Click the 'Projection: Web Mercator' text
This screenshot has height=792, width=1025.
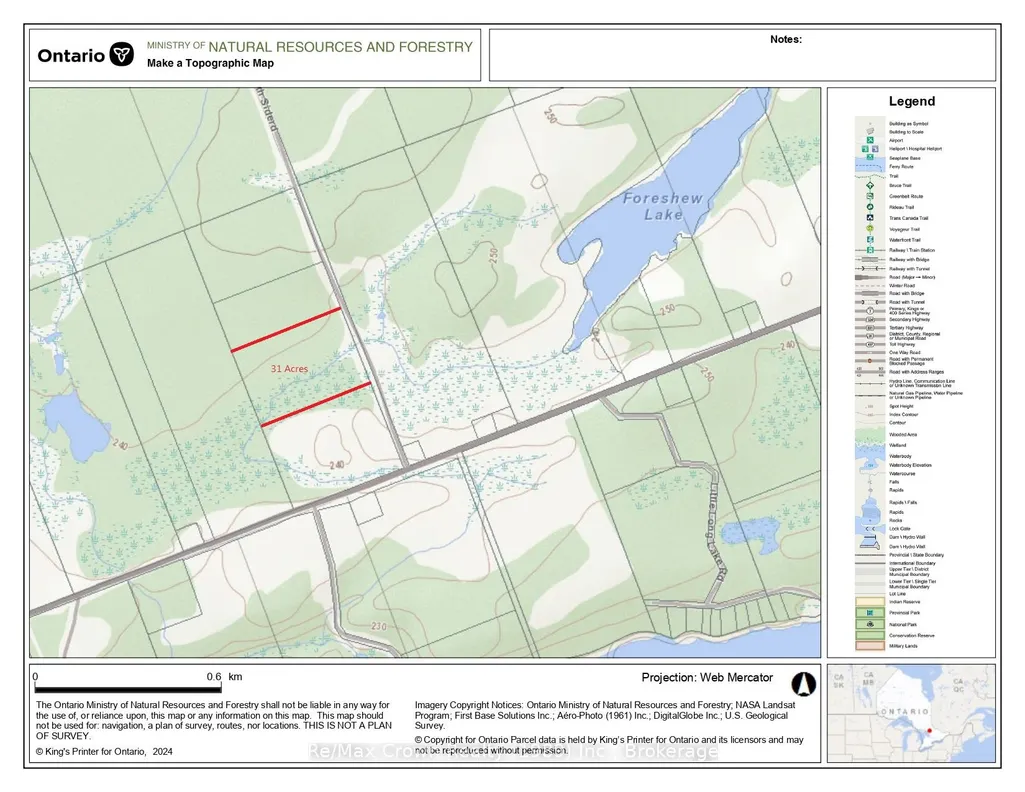pos(707,678)
